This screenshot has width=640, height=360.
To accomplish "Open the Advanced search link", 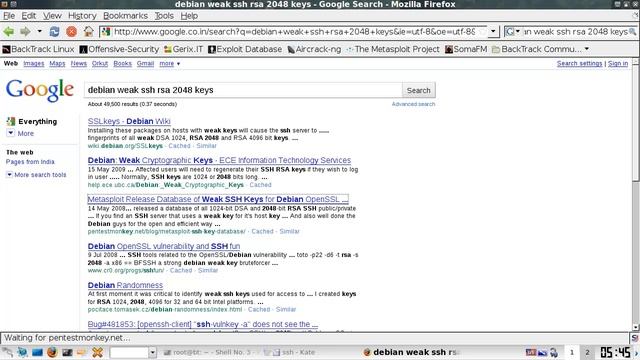I will pos(413,104).
